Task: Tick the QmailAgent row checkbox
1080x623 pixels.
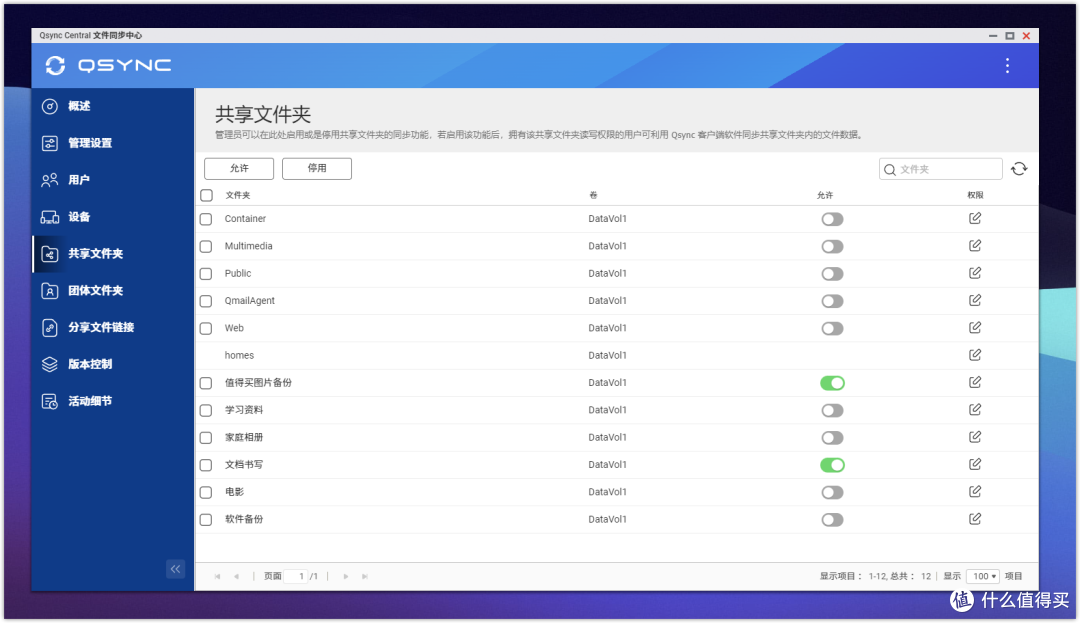Action: click(206, 301)
